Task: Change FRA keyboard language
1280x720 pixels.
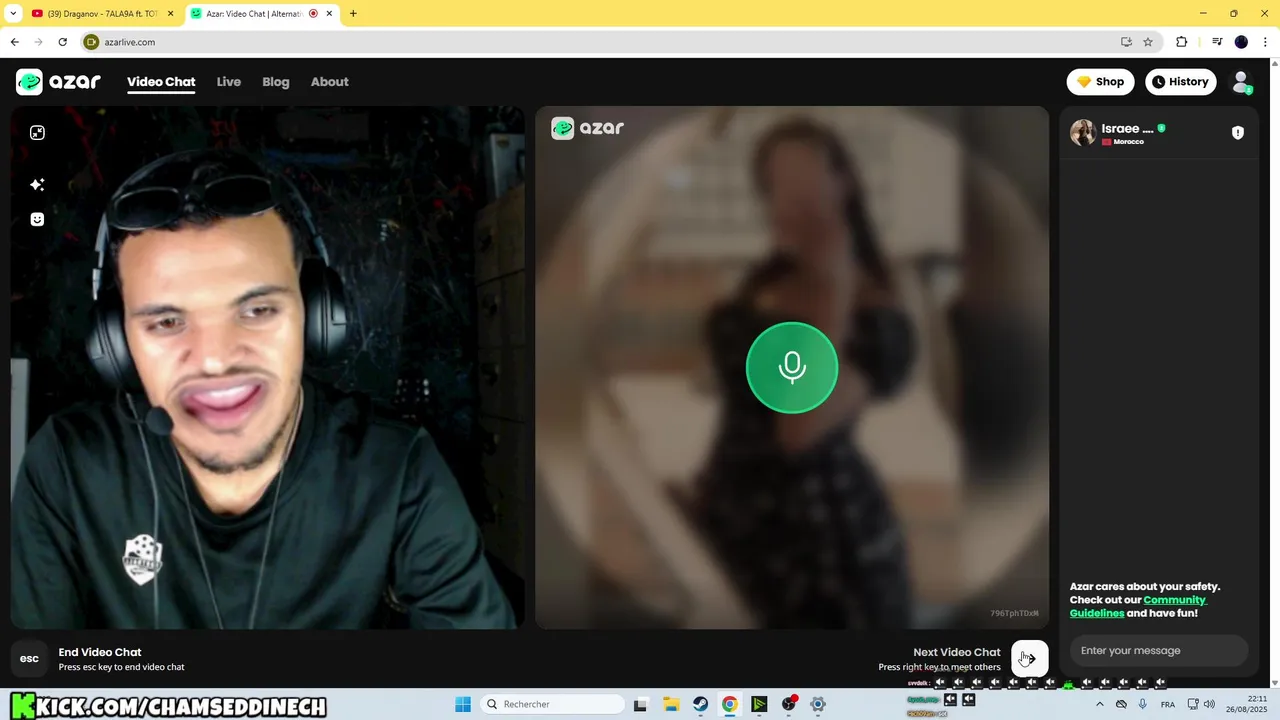Action: [x=1168, y=704]
